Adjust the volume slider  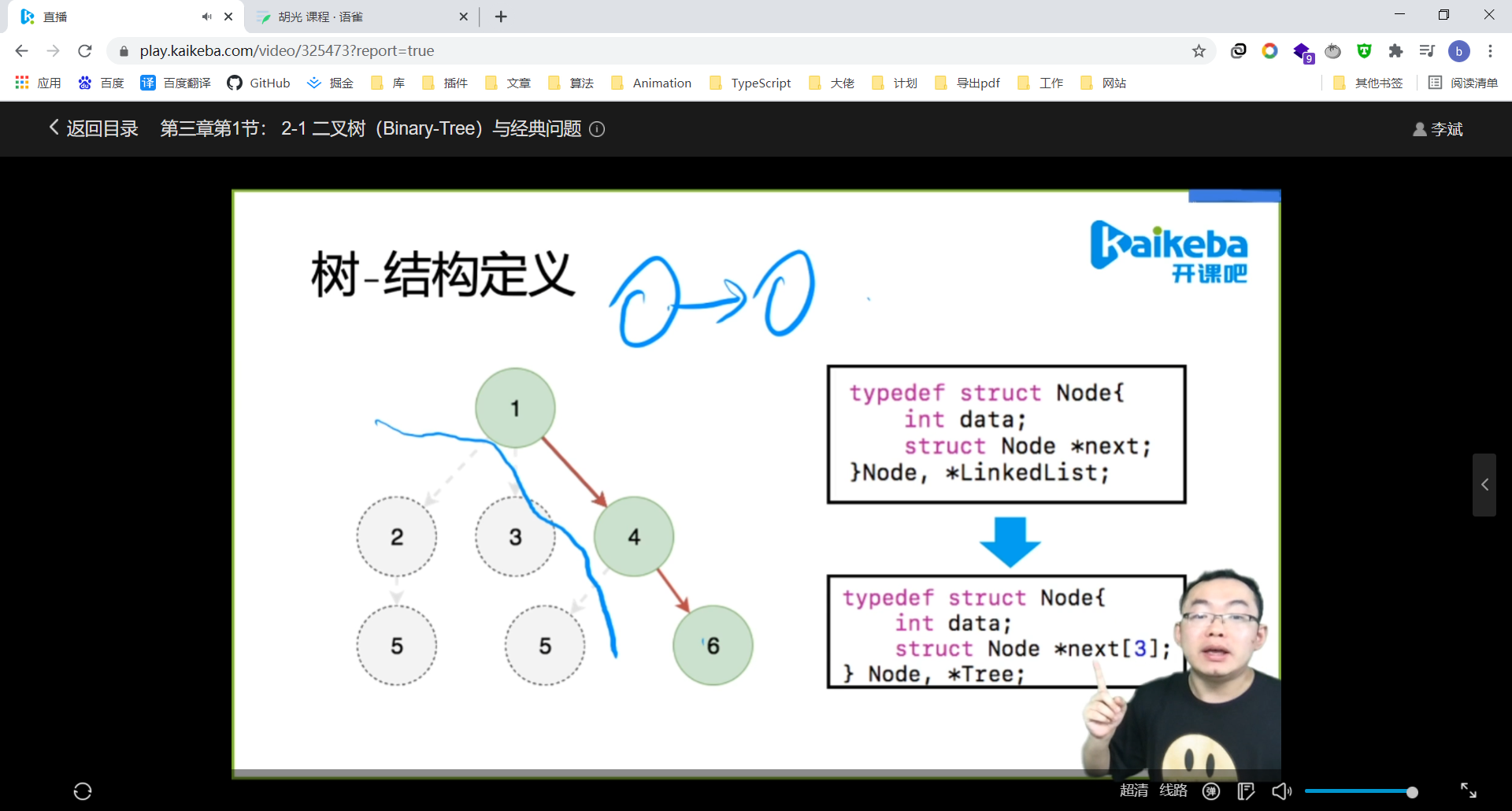coord(1362,792)
